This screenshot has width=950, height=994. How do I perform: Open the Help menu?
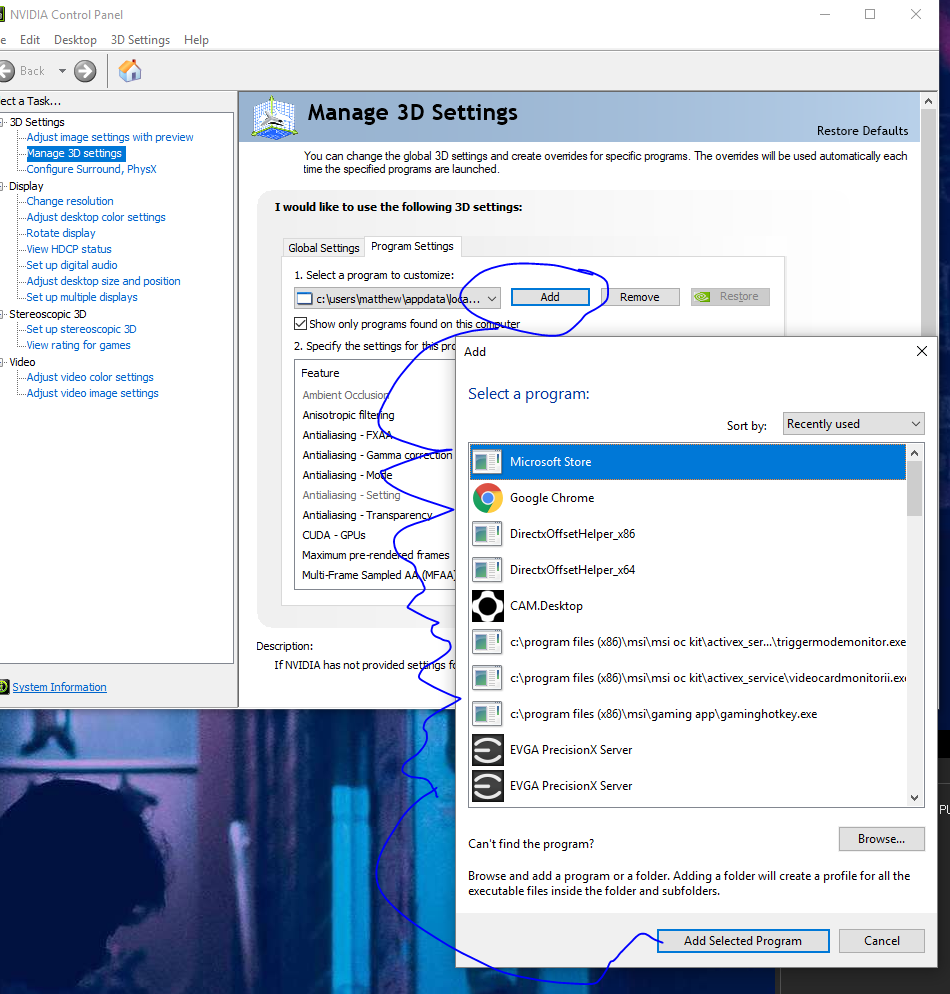tap(196, 40)
